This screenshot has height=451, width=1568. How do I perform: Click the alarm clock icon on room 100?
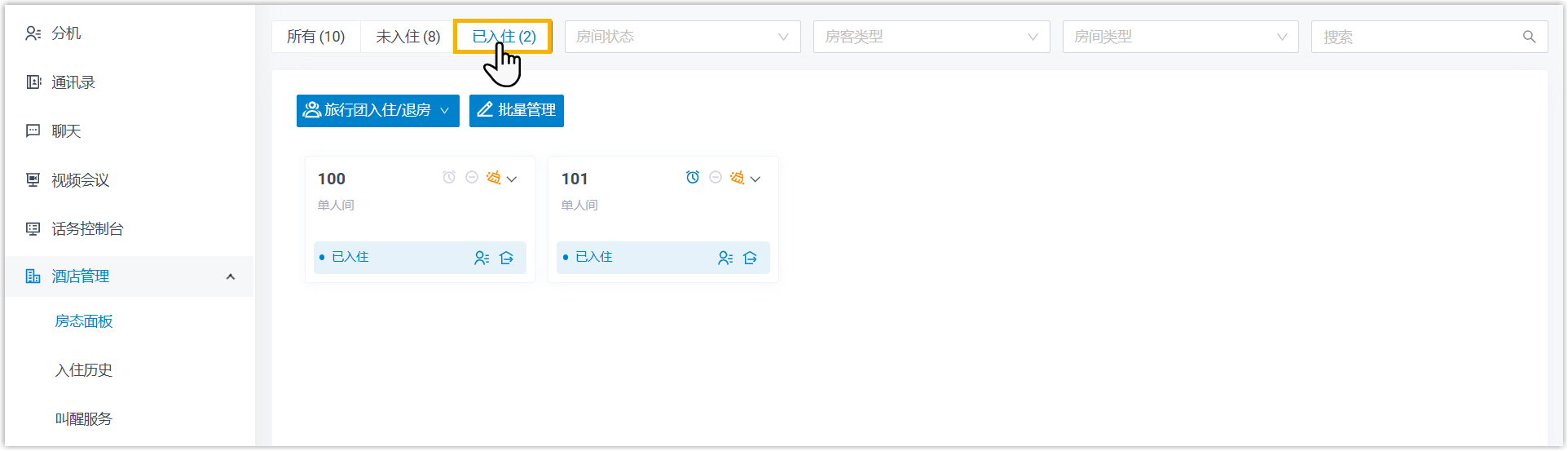pyautogui.click(x=449, y=178)
